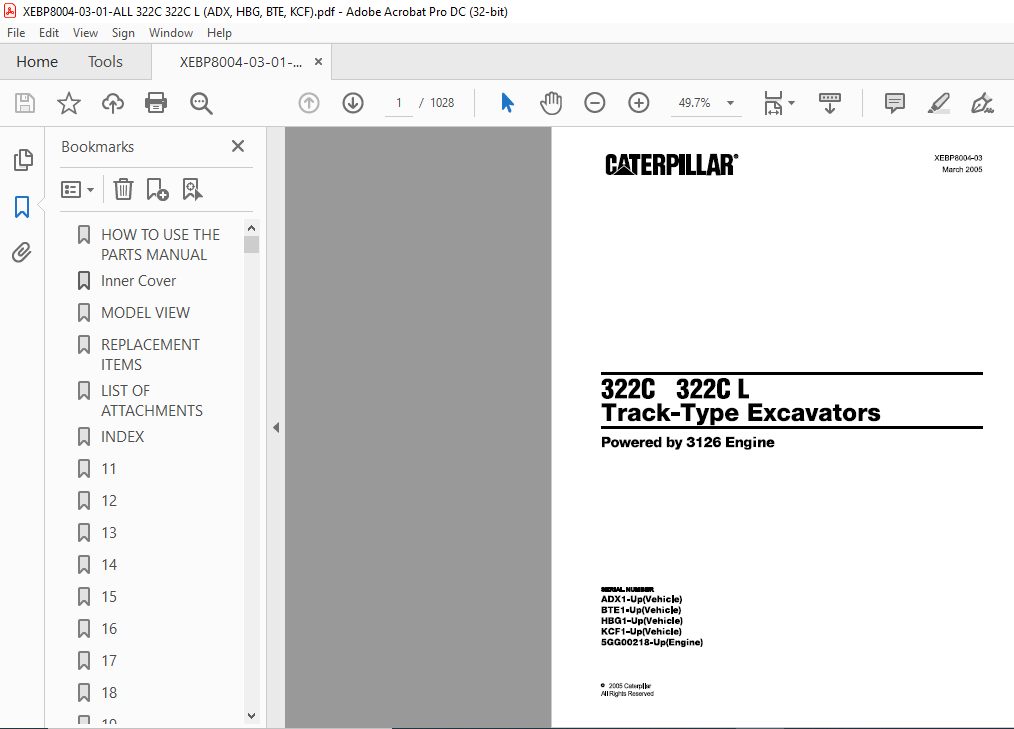The height and width of the screenshot is (729, 1014).
Task: Open the File menu
Action: coord(16,33)
